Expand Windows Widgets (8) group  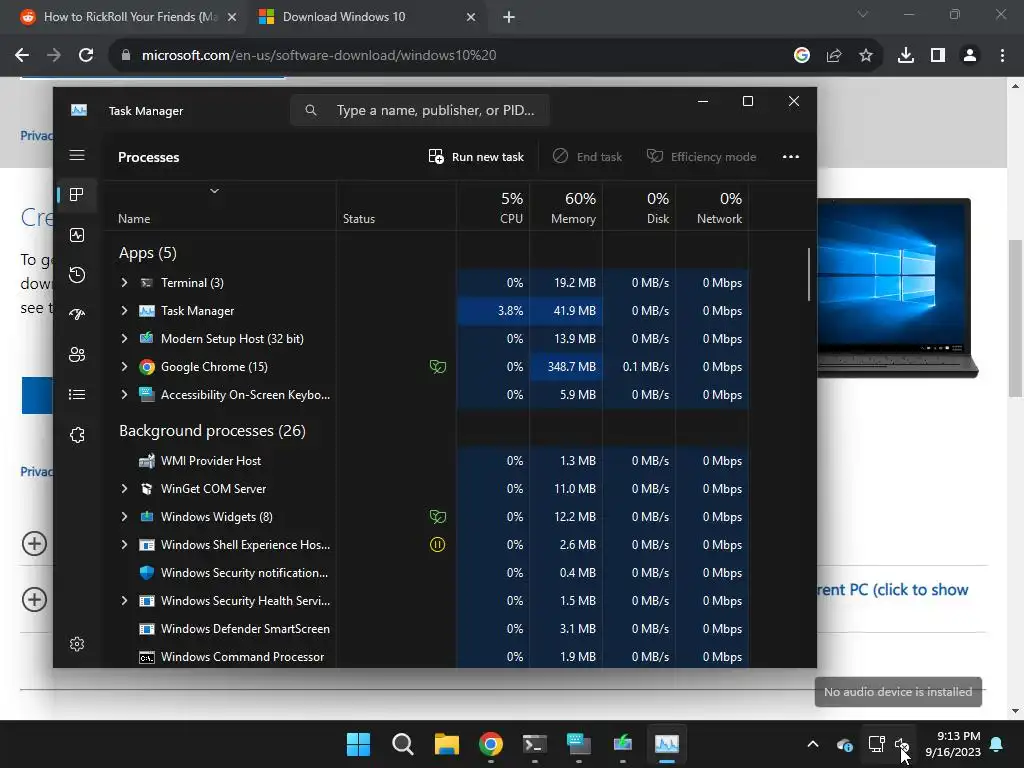(124, 517)
